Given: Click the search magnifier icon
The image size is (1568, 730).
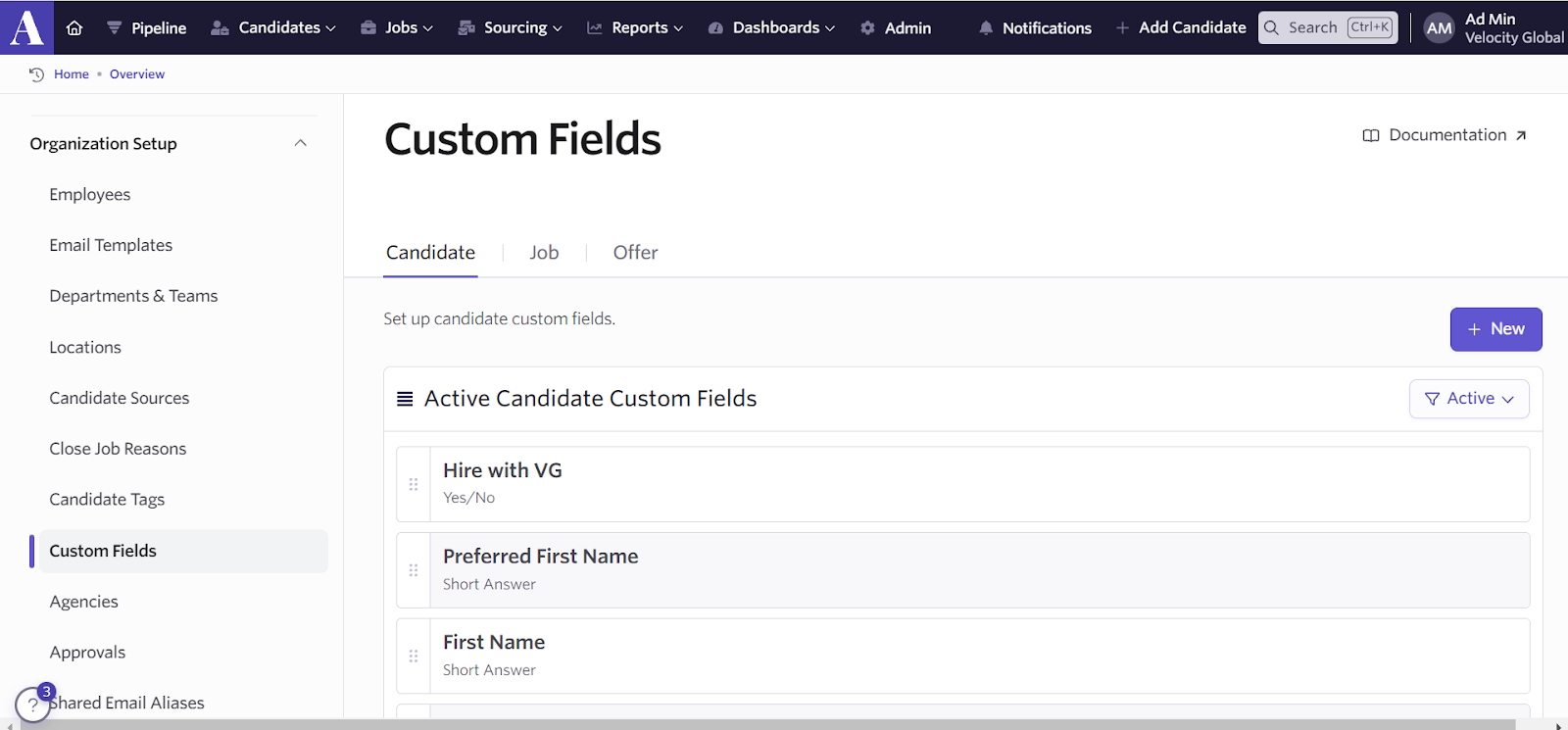Looking at the screenshot, I should coord(1272,27).
